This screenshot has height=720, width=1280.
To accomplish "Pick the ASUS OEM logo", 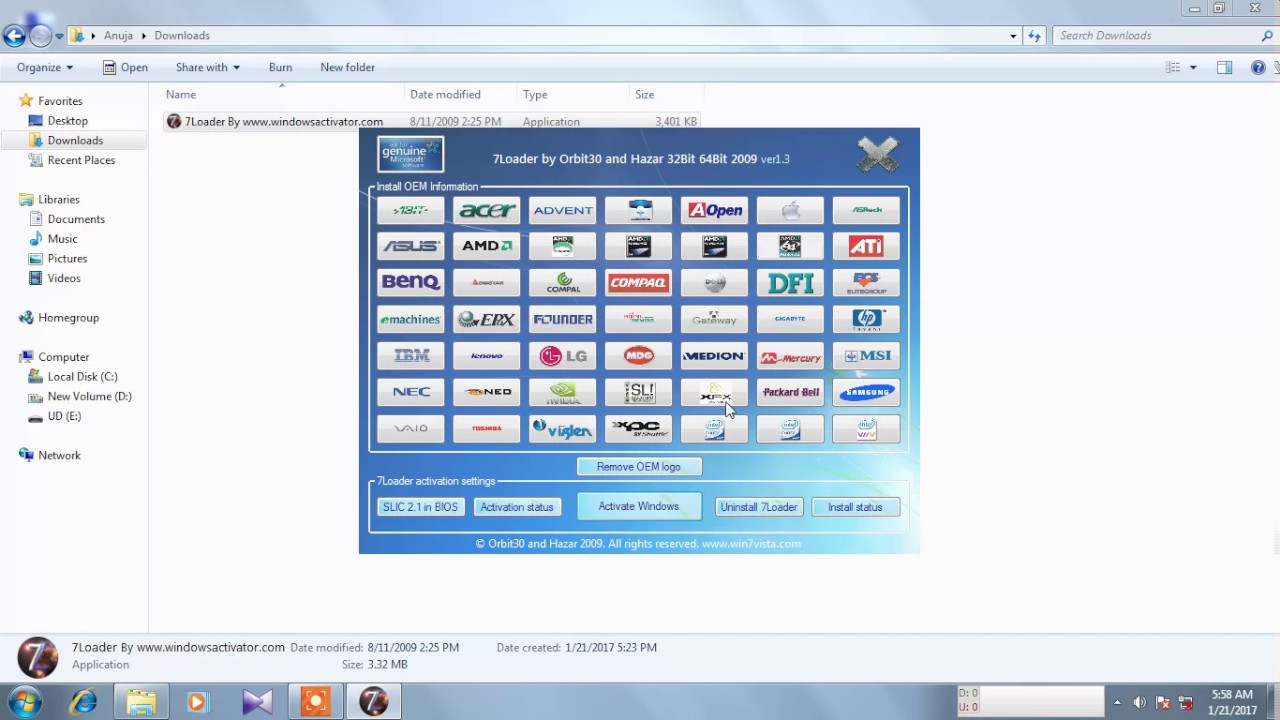I will 411,246.
